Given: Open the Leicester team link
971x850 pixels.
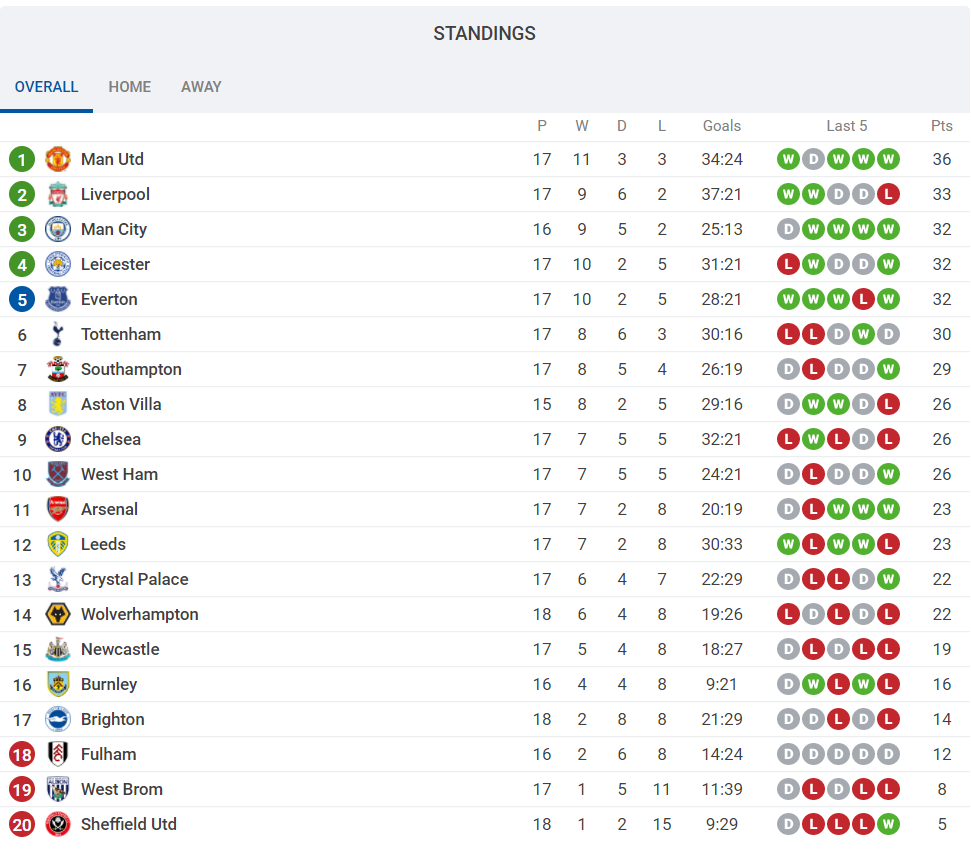Looking at the screenshot, I should click(115, 264).
